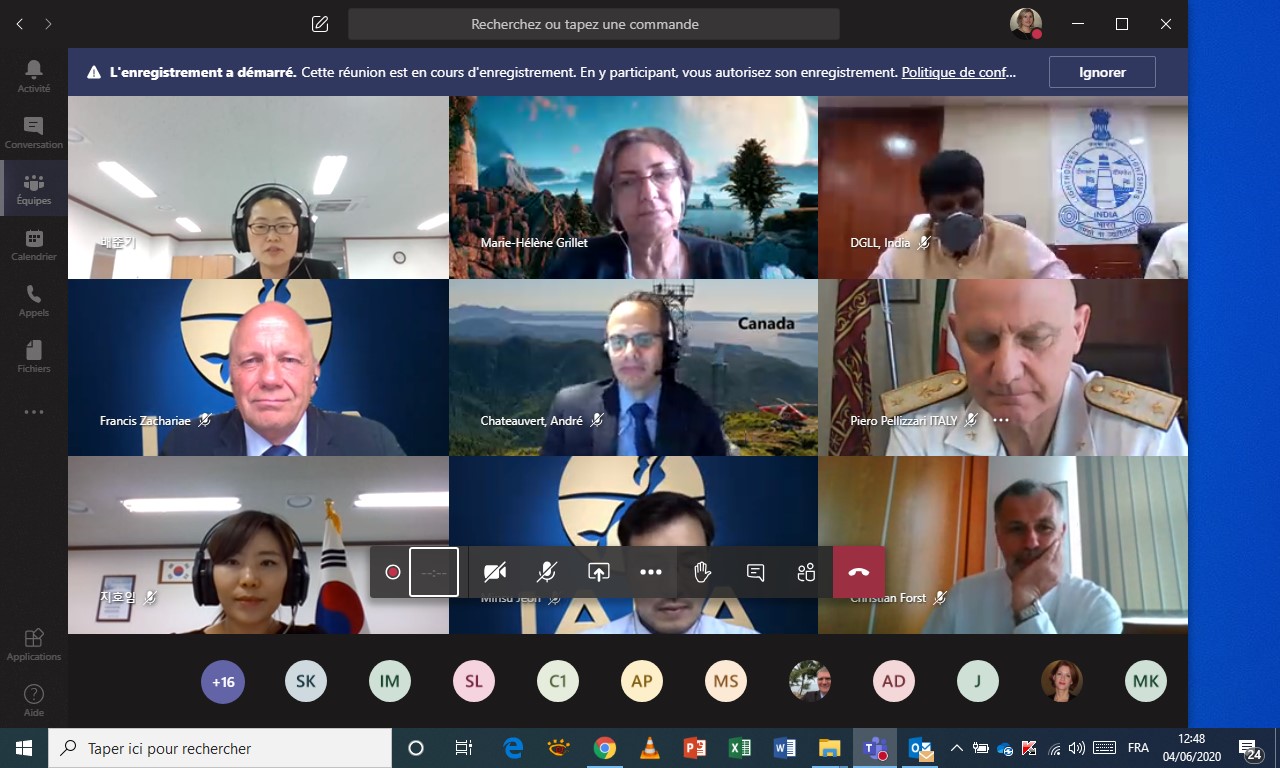Click the red recording indicator

pyautogui.click(x=393, y=572)
